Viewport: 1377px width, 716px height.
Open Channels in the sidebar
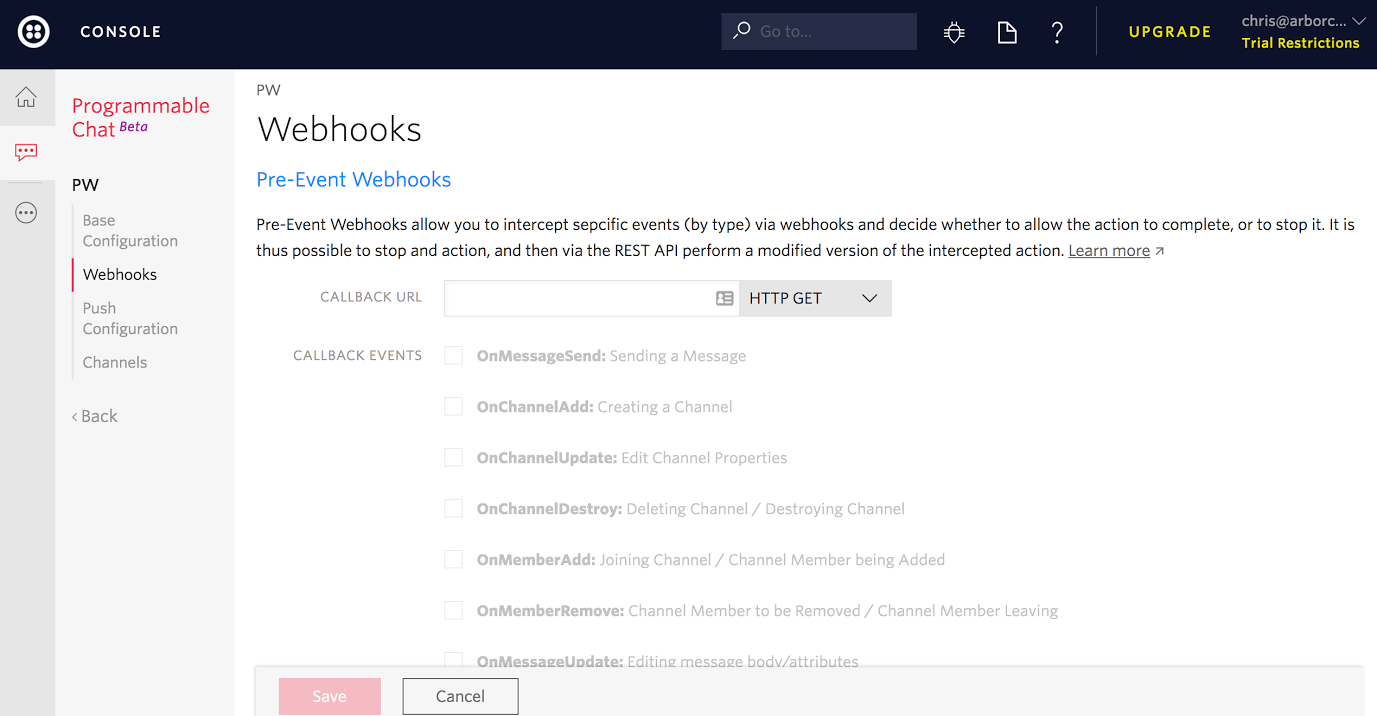coord(115,362)
